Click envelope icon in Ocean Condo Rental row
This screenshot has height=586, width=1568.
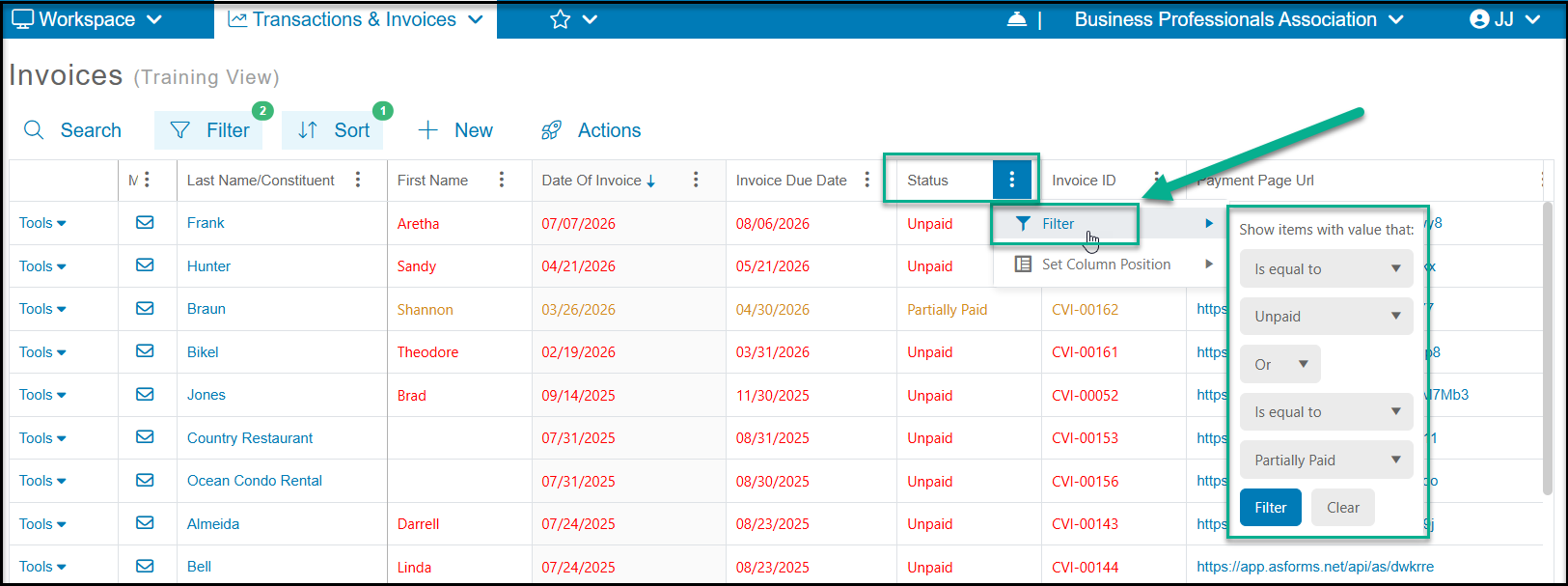click(x=145, y=480)
